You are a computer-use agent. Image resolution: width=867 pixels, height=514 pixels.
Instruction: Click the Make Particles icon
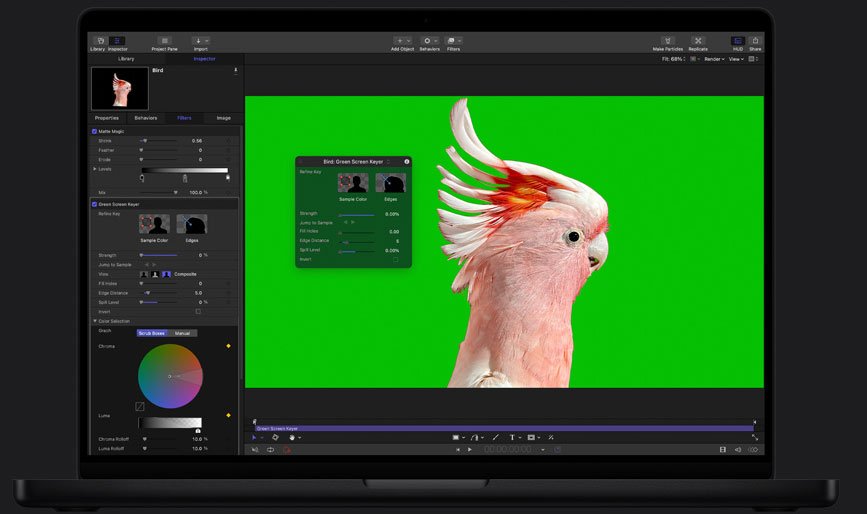[667, 41]
